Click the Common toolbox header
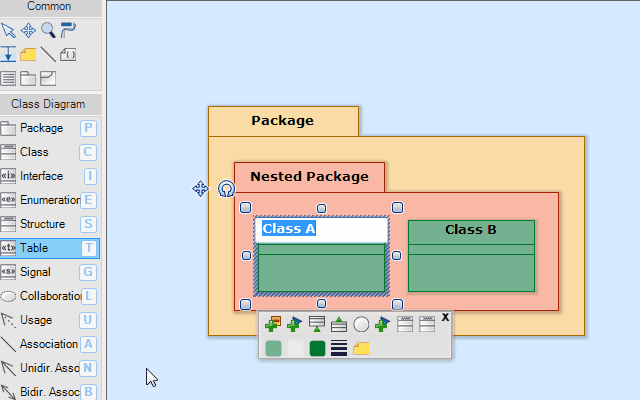The image size is (640, 400). coord(50,7)
